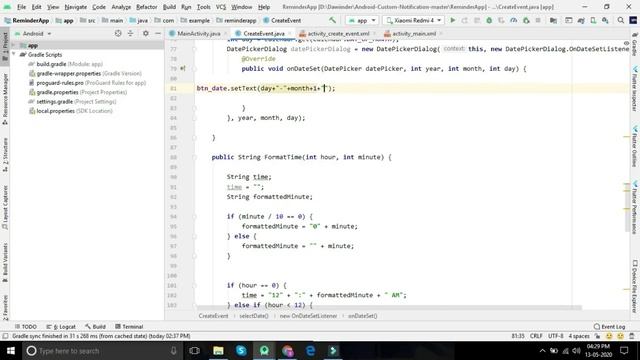
Task: Click the Windows notification center icon
Action: coord(624,351)
